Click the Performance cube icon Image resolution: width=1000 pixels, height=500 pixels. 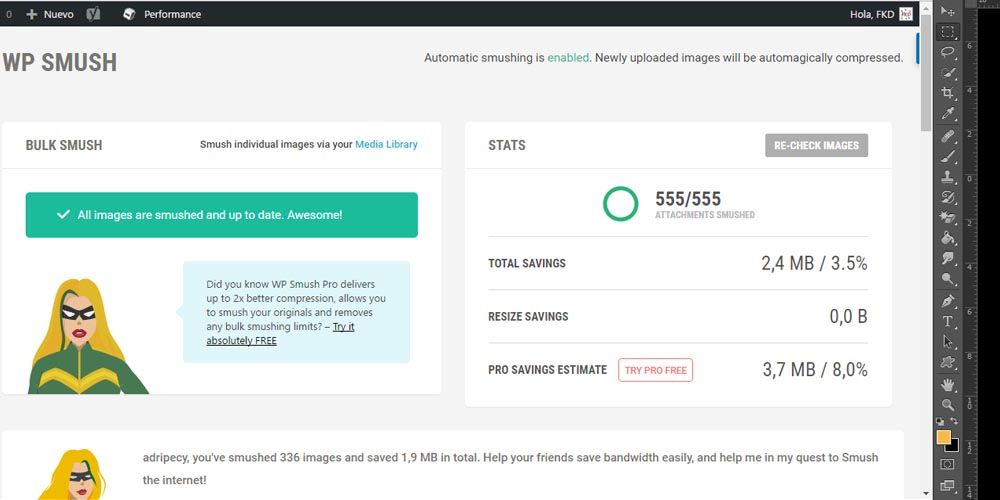point(129,14)
